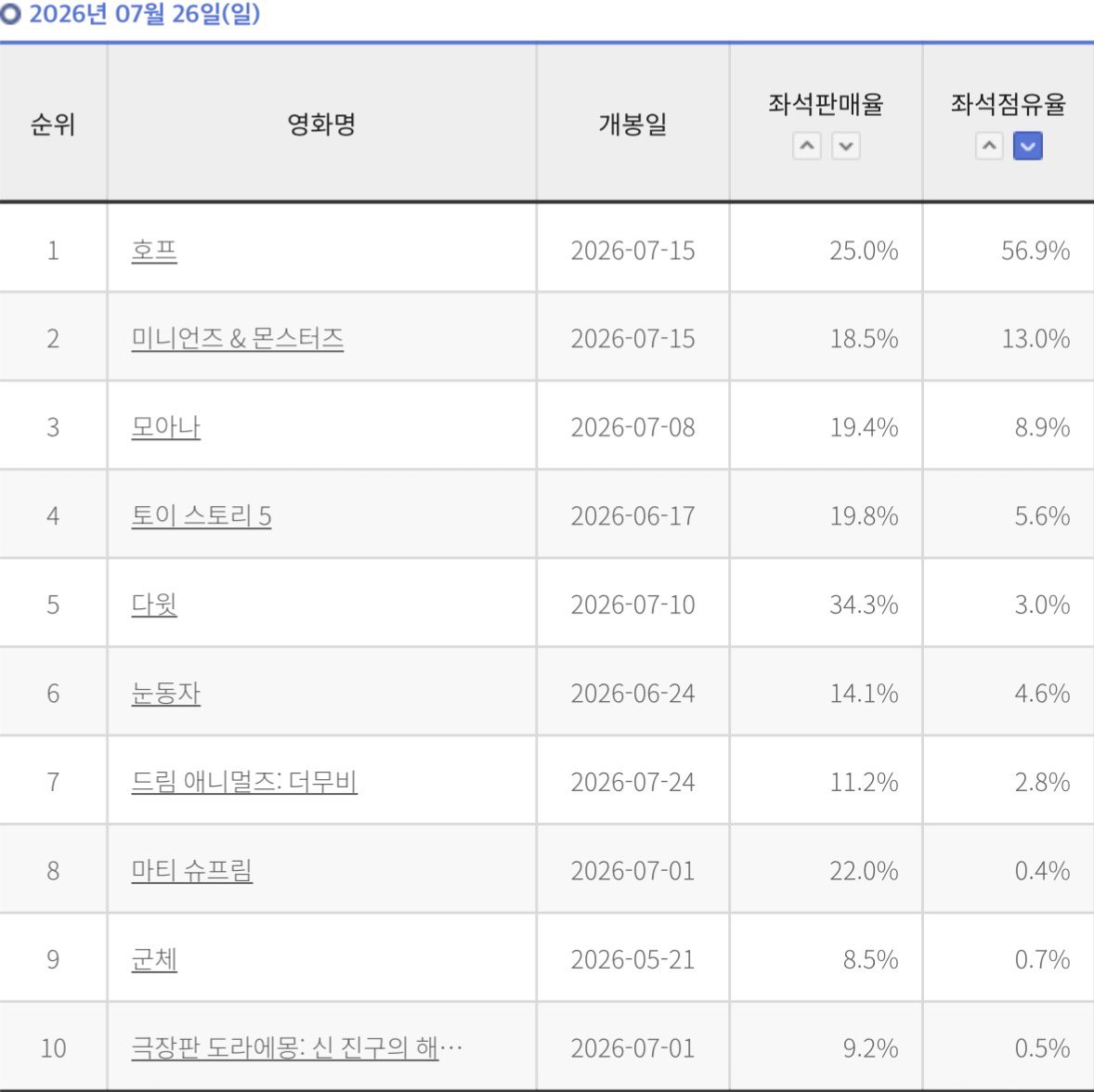1094x1092 pixels.
Task: Open the 토이 스토리 5 movie link
Action: click(x=201, y=515)
